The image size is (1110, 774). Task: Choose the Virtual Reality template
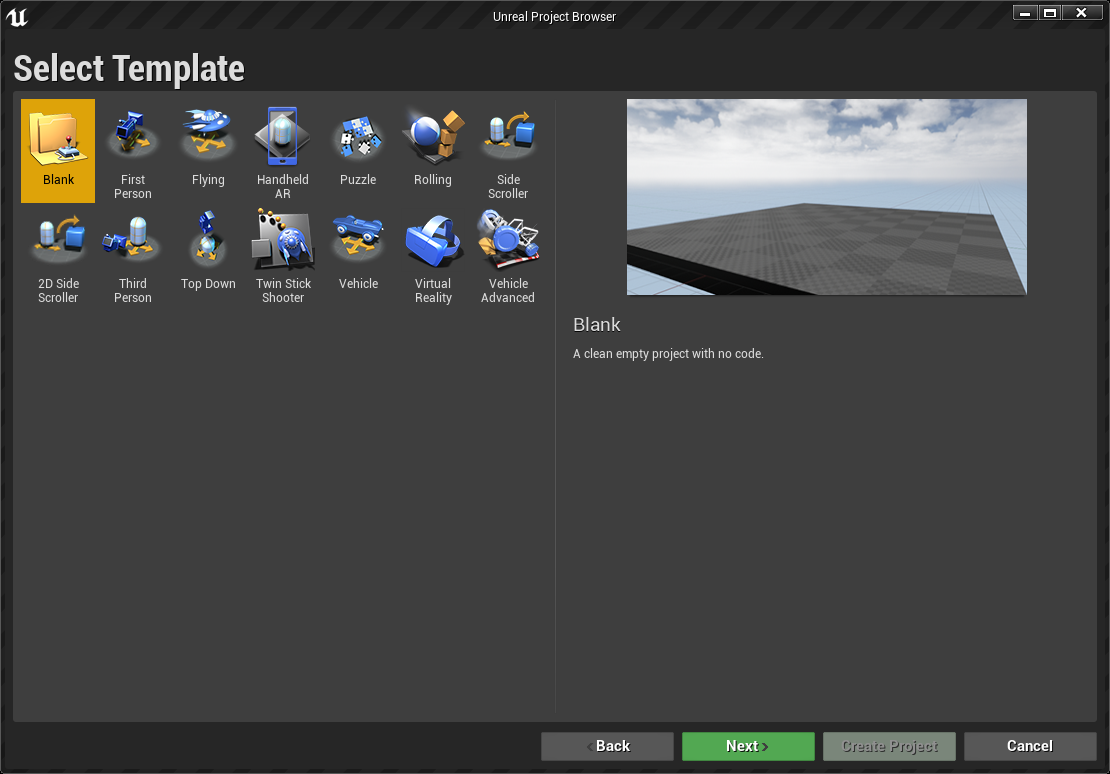433,255
